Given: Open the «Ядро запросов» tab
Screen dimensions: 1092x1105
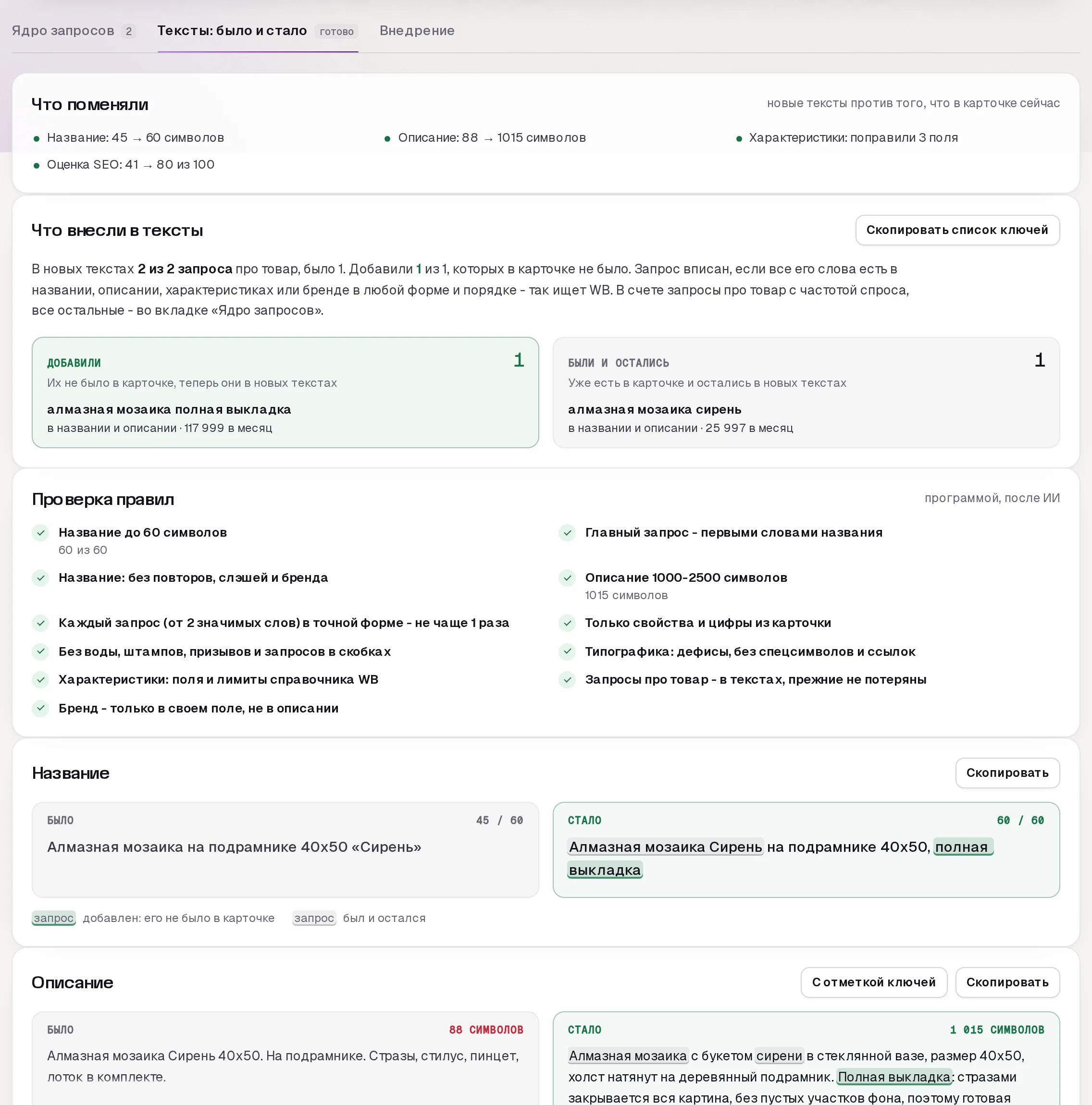Looking at the screenshot, I should [73, 31].
